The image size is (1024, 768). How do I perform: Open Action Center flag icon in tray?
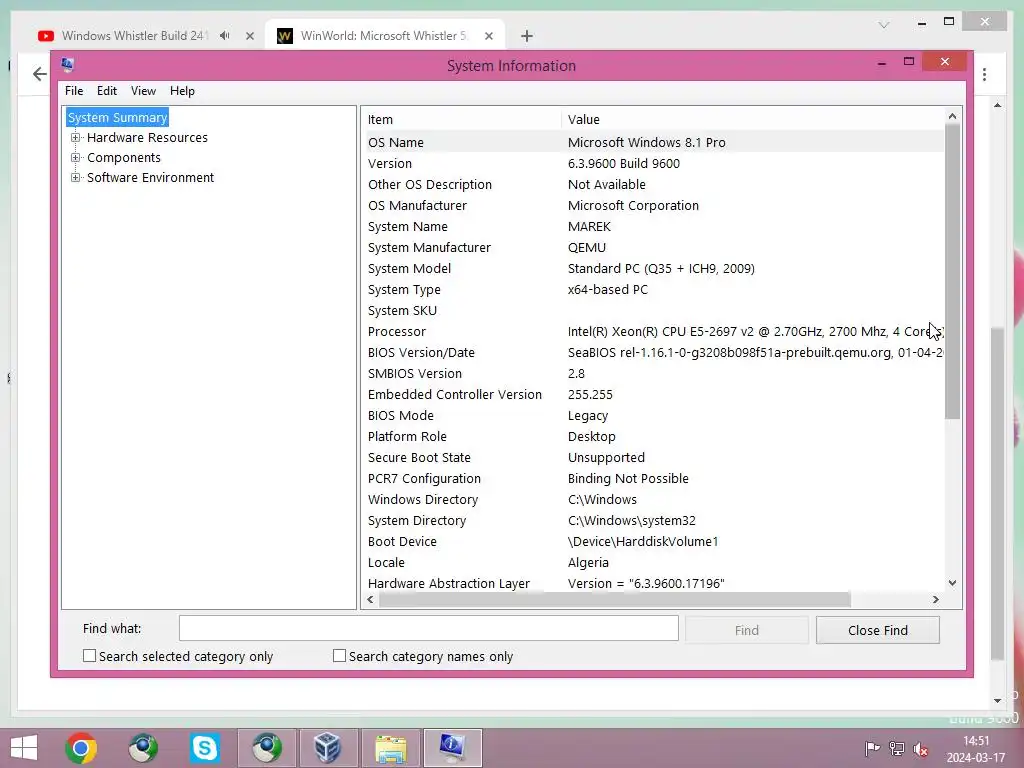(872, 749)
